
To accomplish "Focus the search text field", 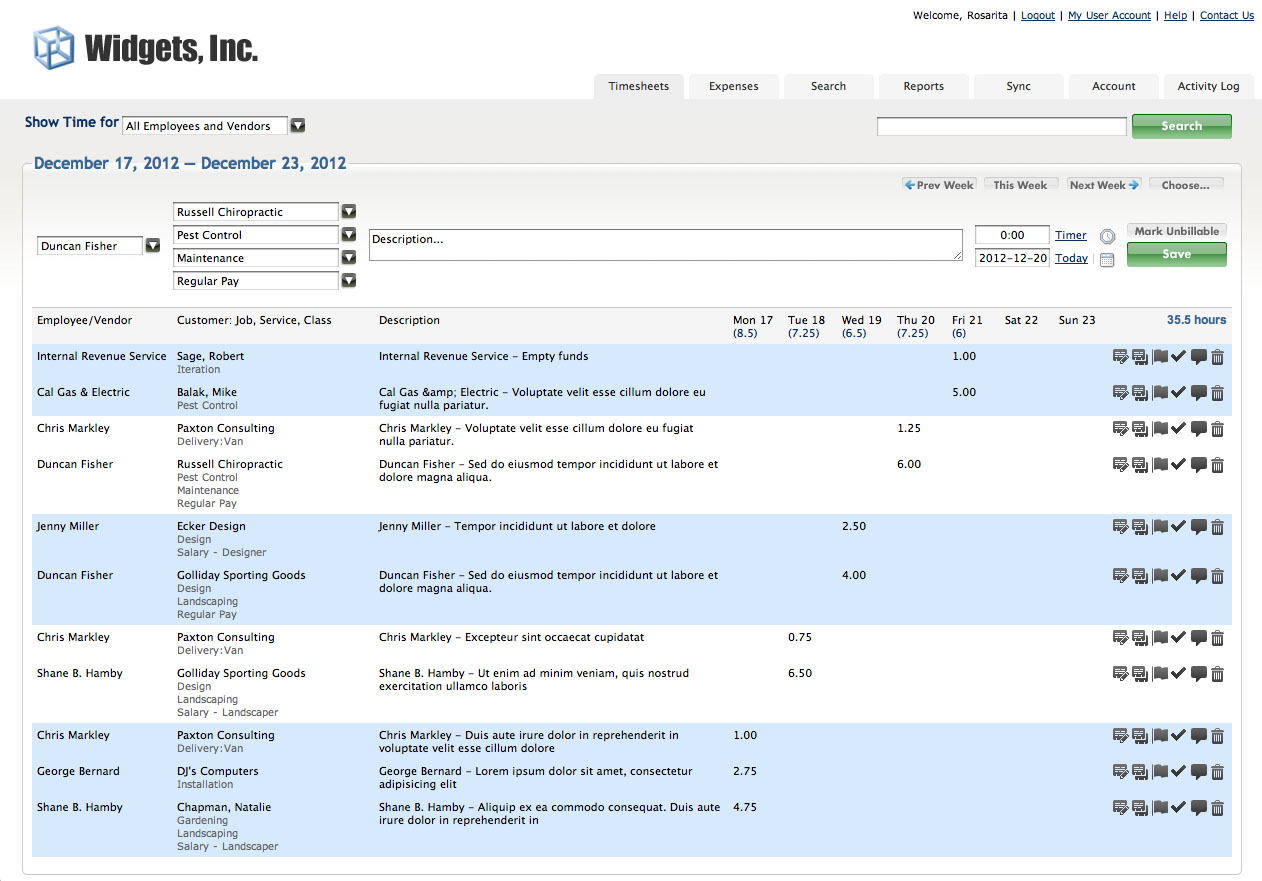I will coord(1002,127).
